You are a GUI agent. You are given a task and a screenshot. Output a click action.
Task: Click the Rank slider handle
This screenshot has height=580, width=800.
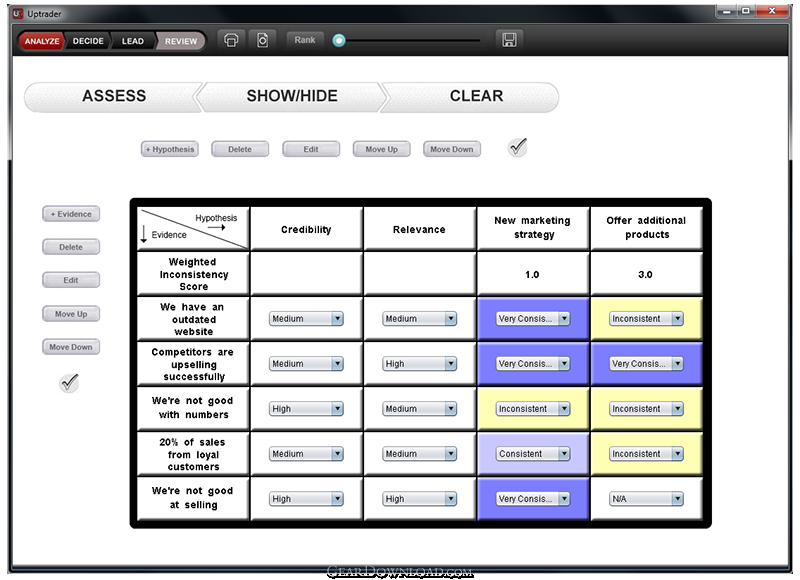[x=339, y=40]
